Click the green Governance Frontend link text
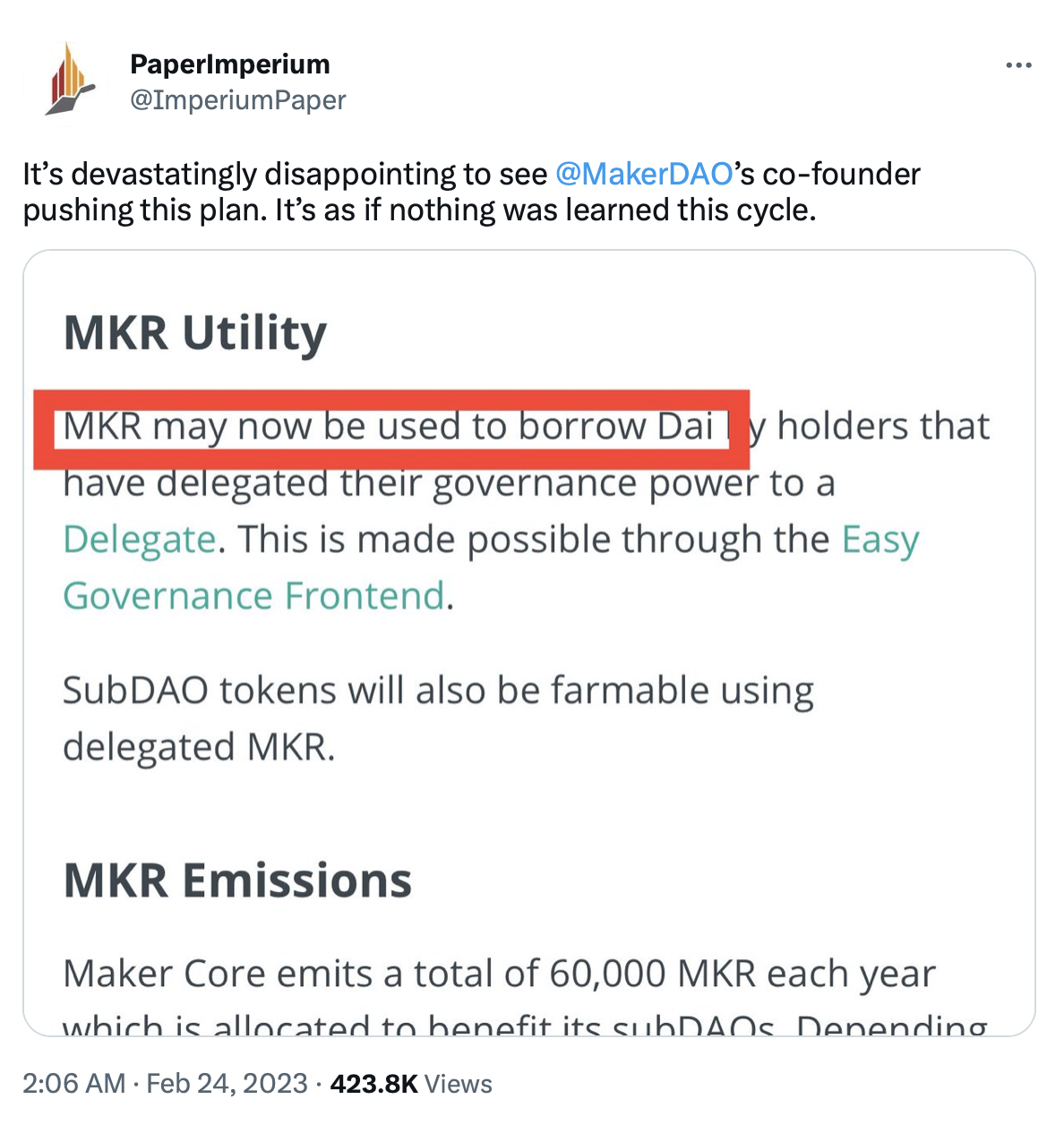The image size is (1064, 1125). click(x=253, y=597)
